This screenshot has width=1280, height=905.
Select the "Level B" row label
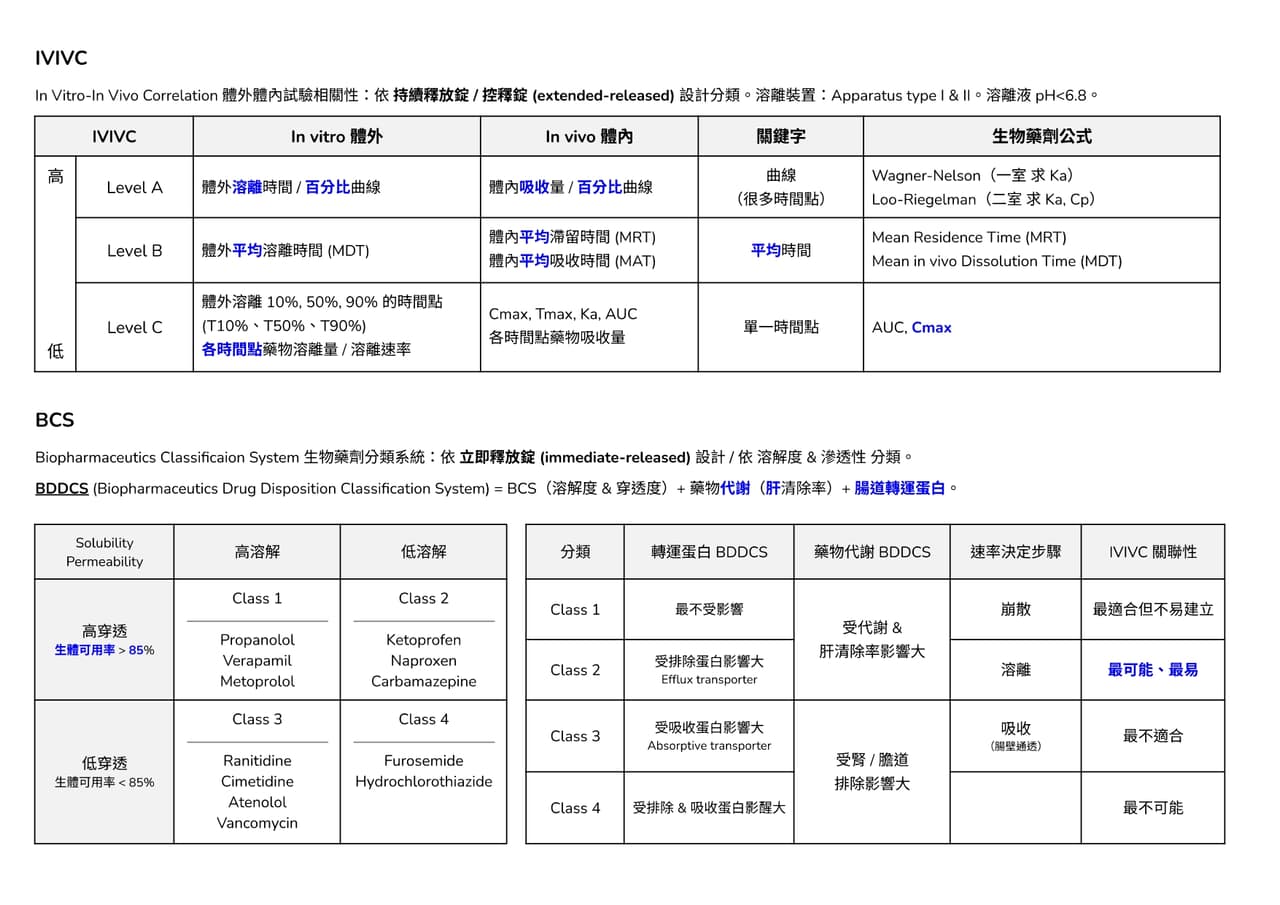[x=134, y=251]
